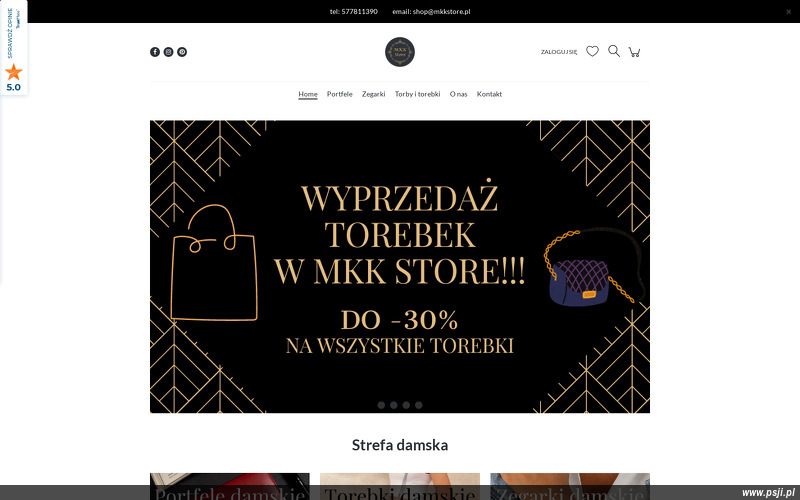Open the Torby i torebki menu
The width and height of the screenshot is (800, 500).
417,94
